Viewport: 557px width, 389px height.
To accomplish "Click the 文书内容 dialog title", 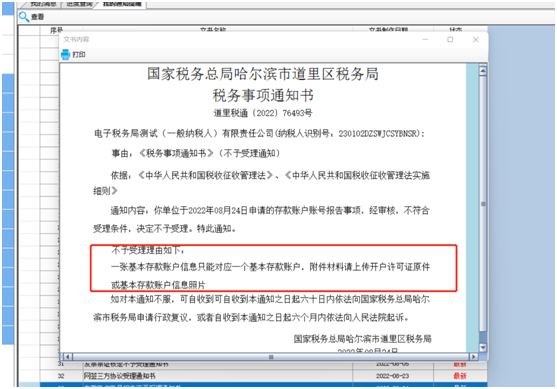I will coord(76,39).
